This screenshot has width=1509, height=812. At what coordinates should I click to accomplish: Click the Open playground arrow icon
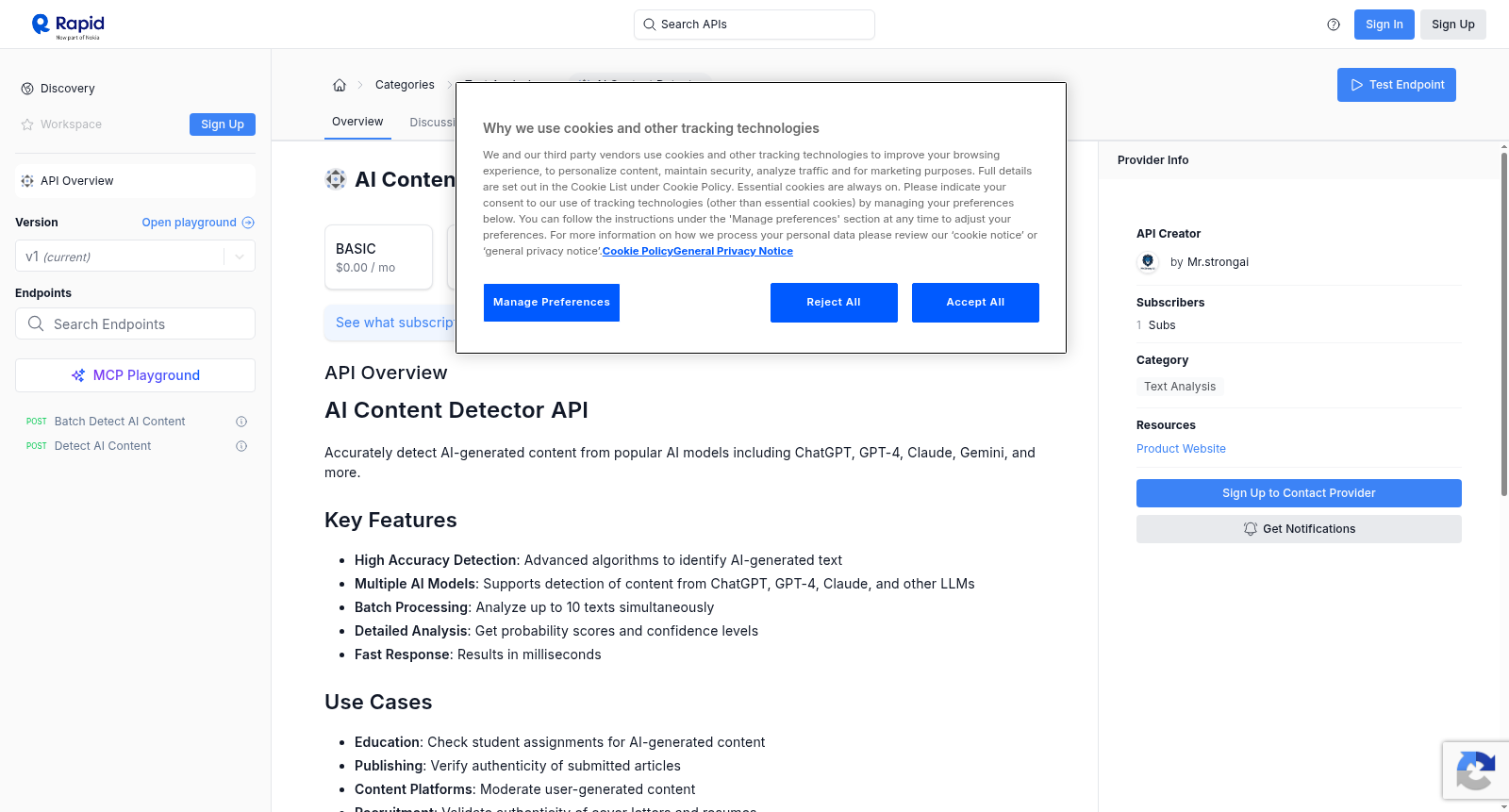point(248,223)
